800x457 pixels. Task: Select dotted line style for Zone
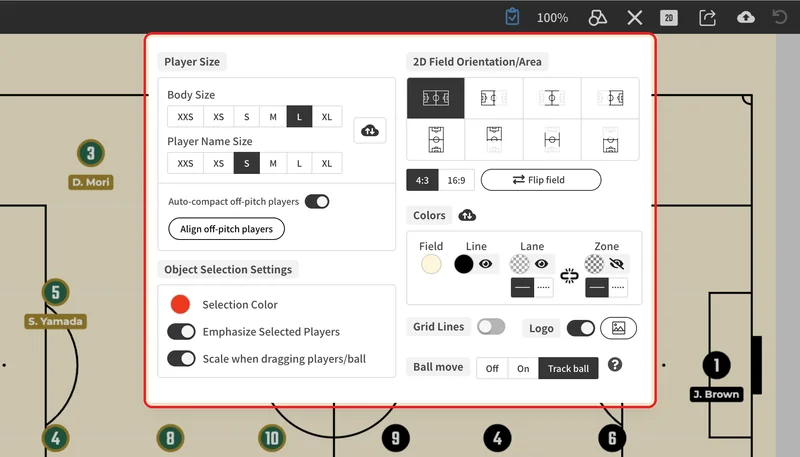(618, 288)
